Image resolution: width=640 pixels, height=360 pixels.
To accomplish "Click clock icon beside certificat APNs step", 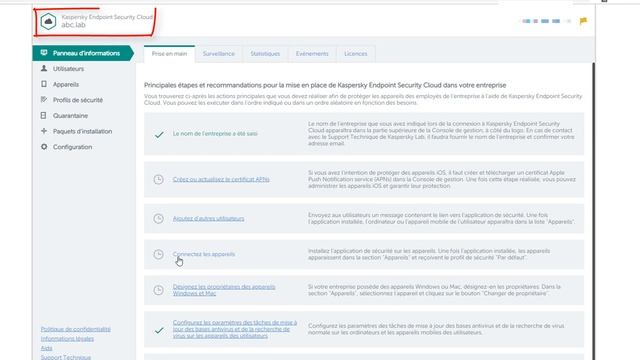I will [x=158, y=179].
